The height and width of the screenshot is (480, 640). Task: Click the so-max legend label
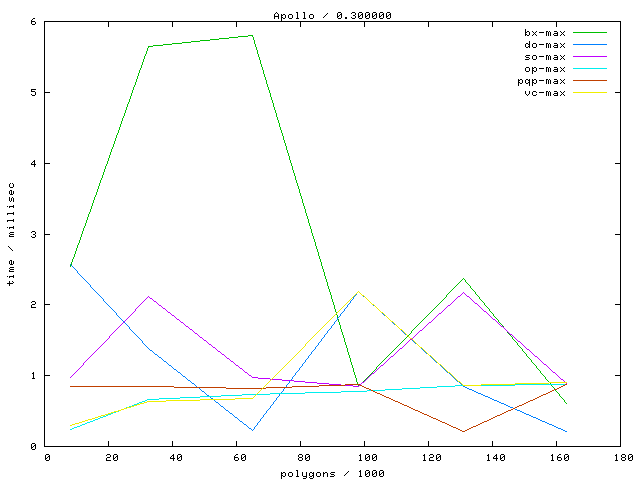click(545, 57)
